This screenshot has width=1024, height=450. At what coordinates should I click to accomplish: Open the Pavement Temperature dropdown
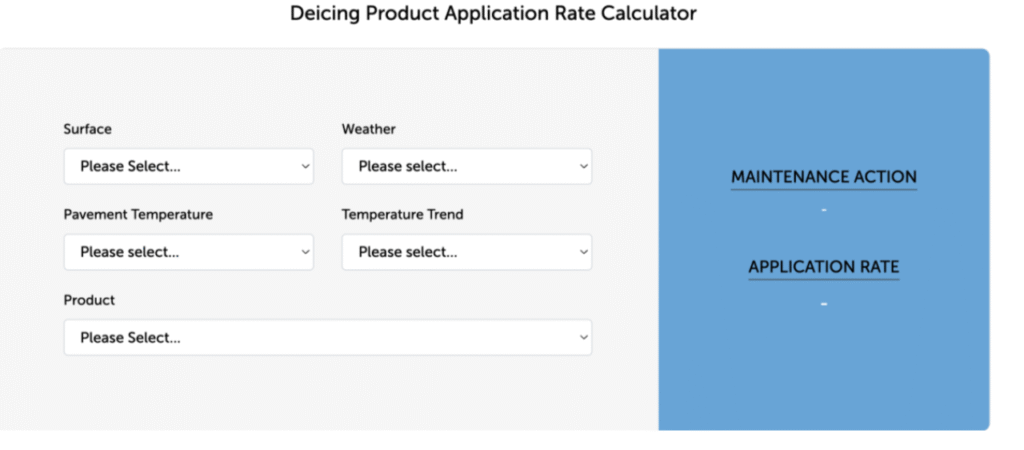(188, 252)
